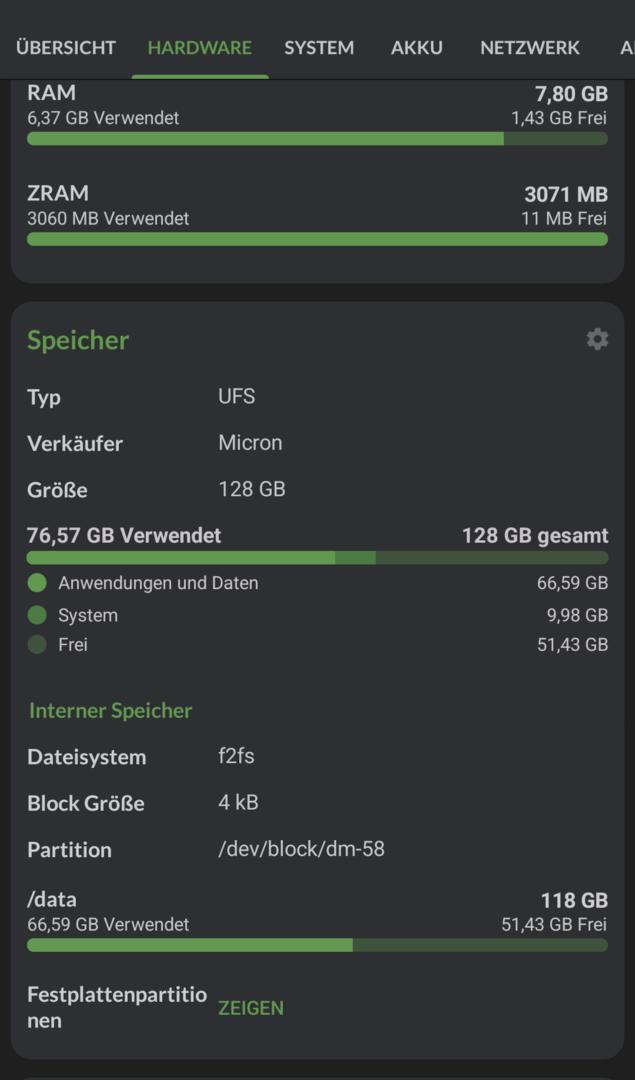Select the HARDWARE tab
The width and height of the screenshot is (635, 1080).
point(200,48)
